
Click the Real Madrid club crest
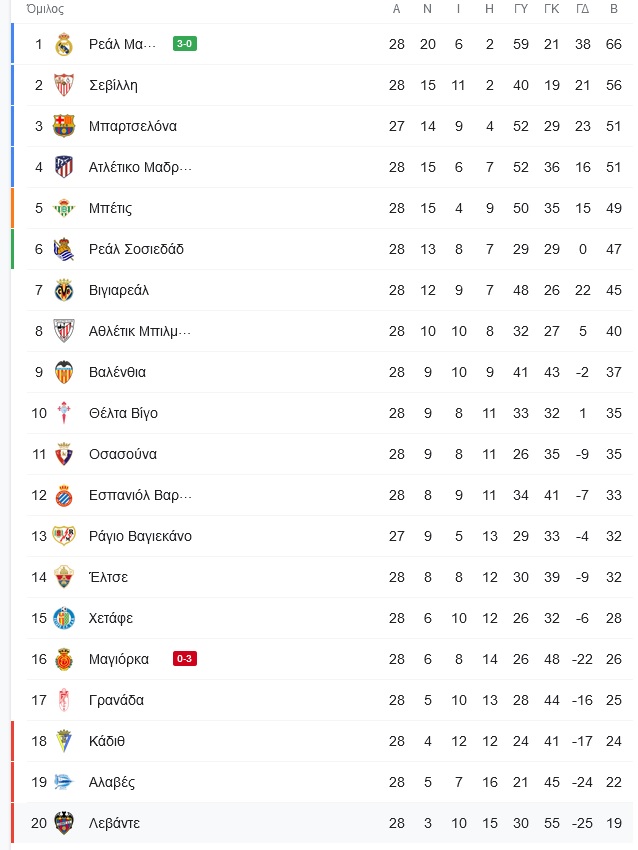pos(64,44)
